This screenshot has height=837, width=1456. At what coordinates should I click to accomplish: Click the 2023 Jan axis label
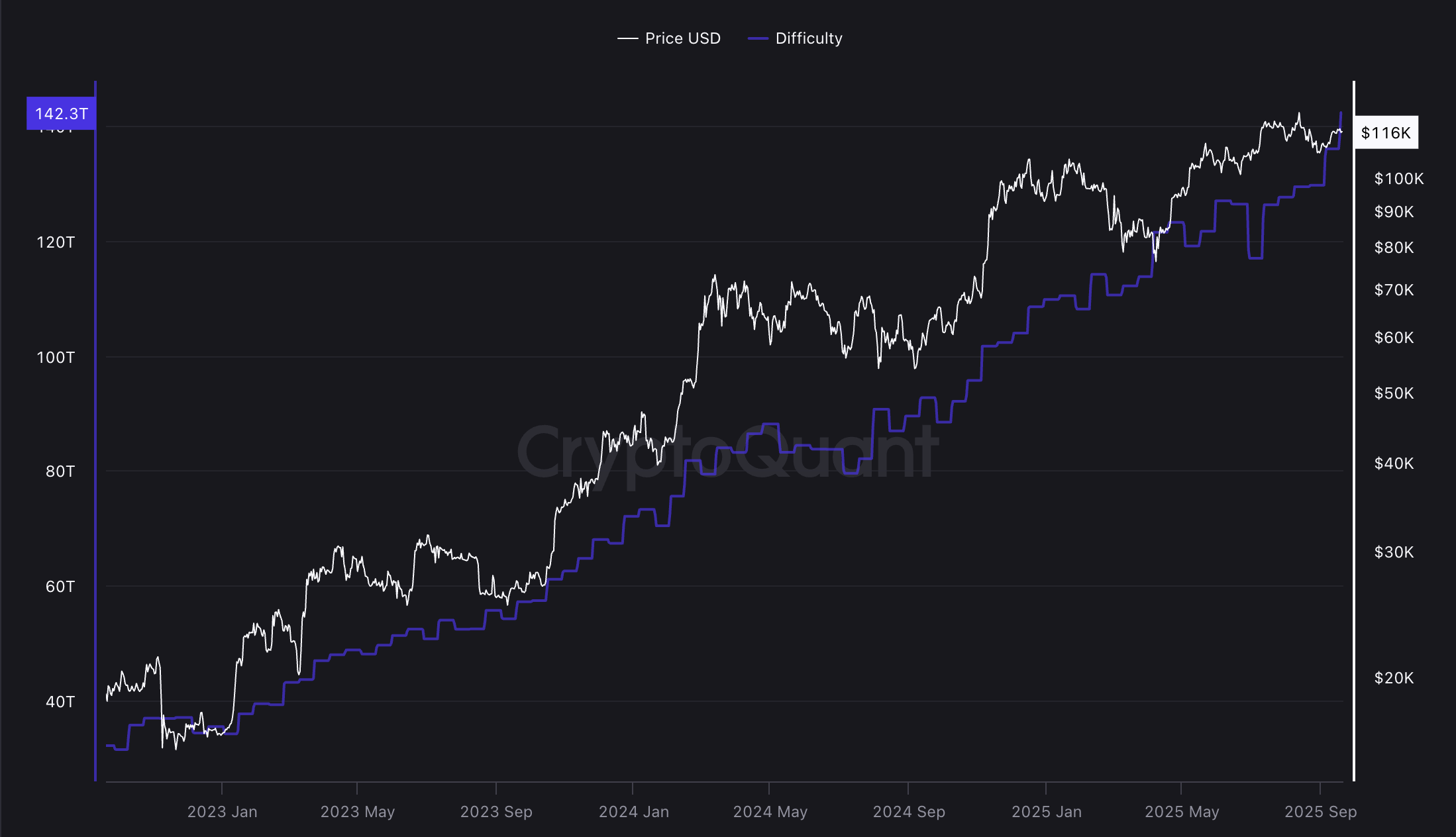point(223,811)
